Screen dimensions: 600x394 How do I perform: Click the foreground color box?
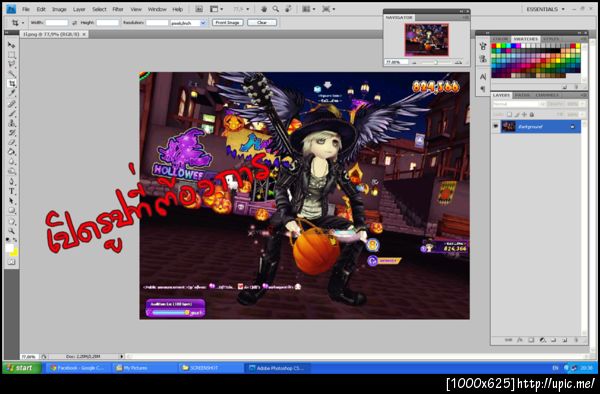(x=10, y=248)
